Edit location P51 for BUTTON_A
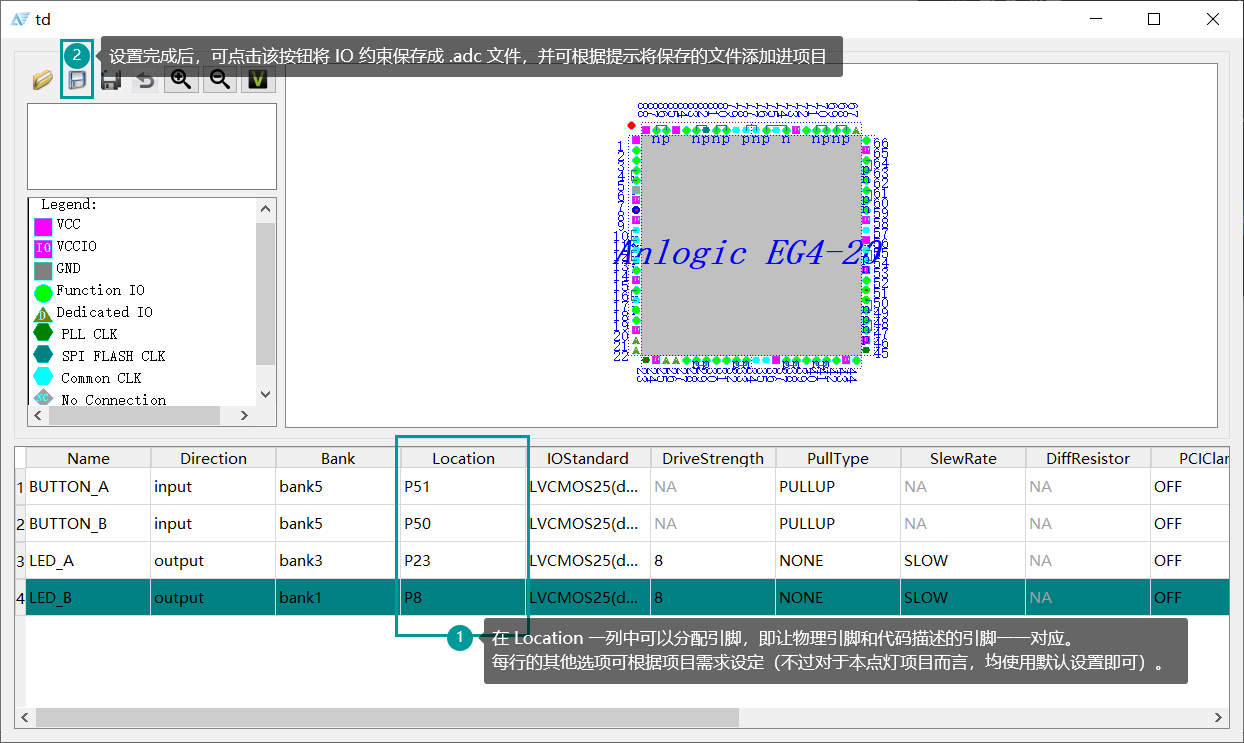 point(463,487)
